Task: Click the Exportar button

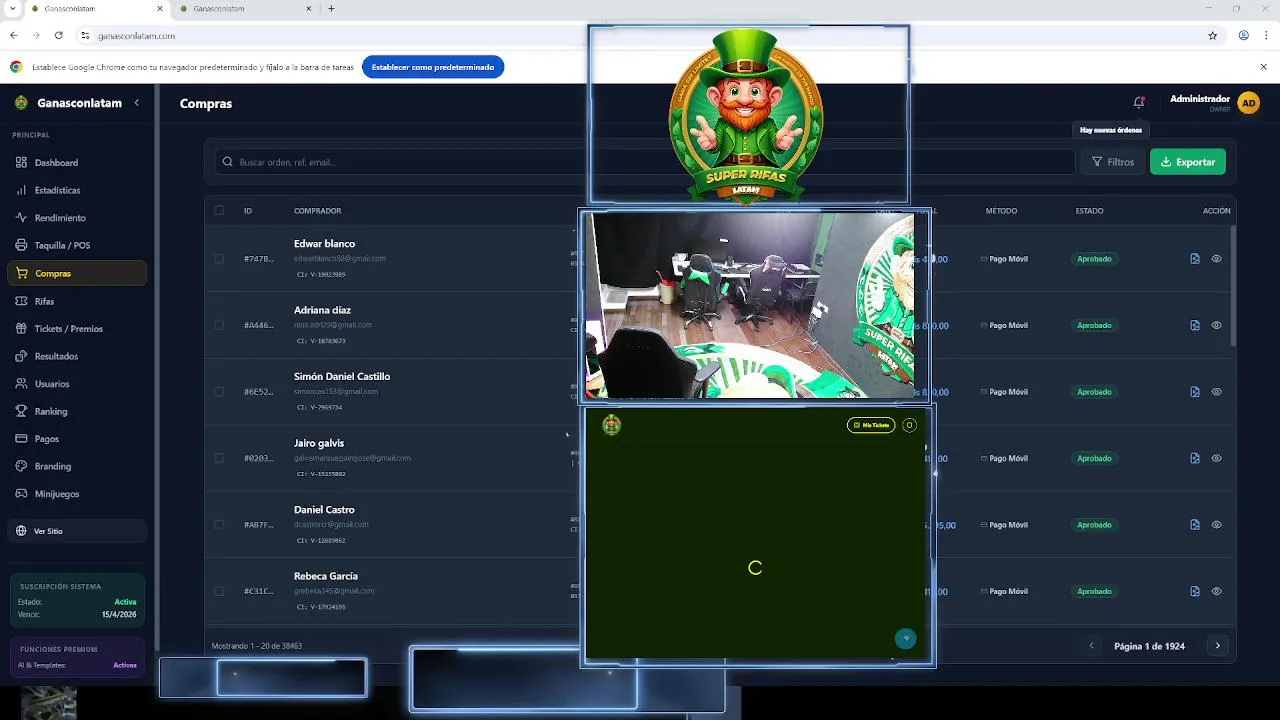Action: [1188, 162]
